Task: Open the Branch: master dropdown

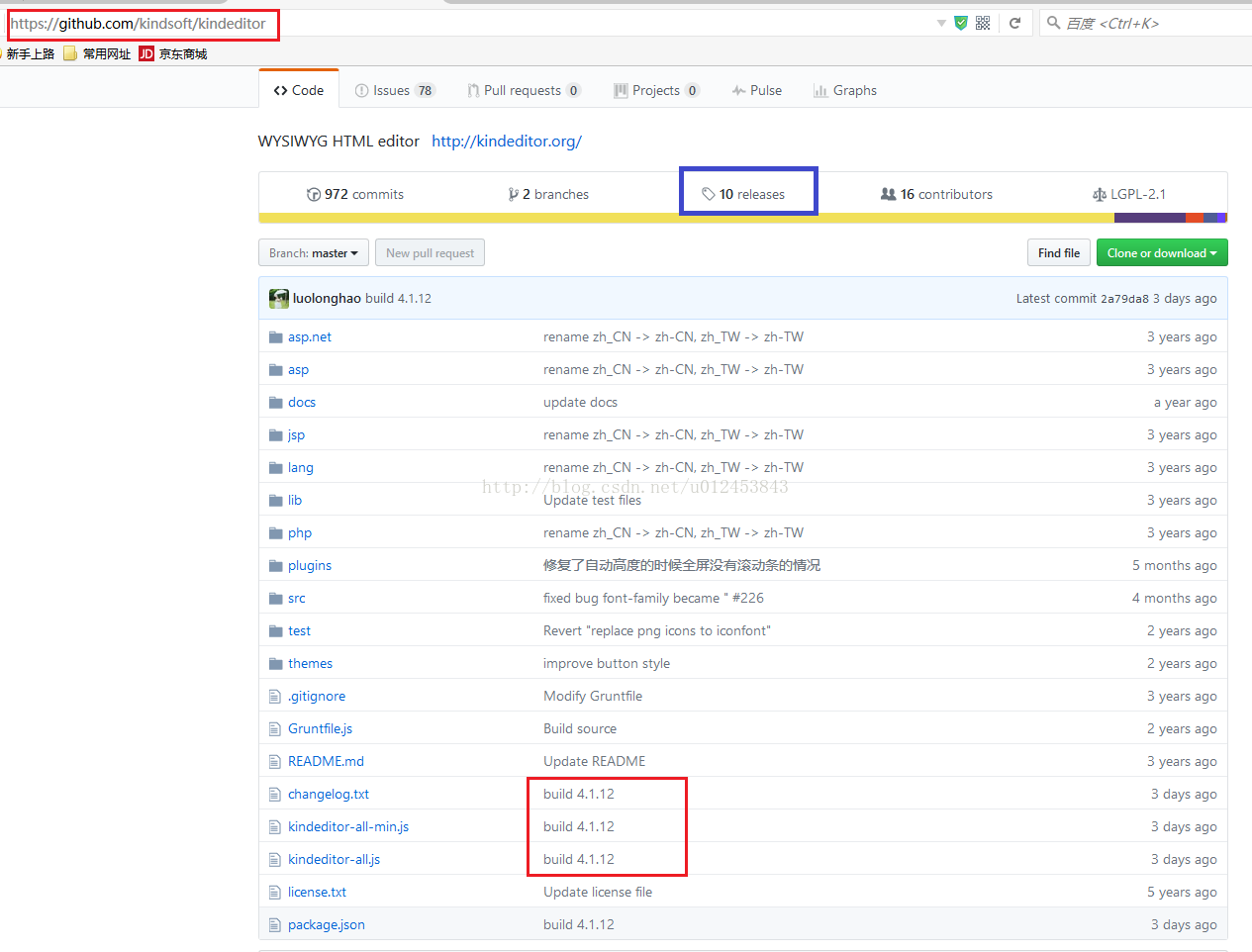Action: (314, 252)
